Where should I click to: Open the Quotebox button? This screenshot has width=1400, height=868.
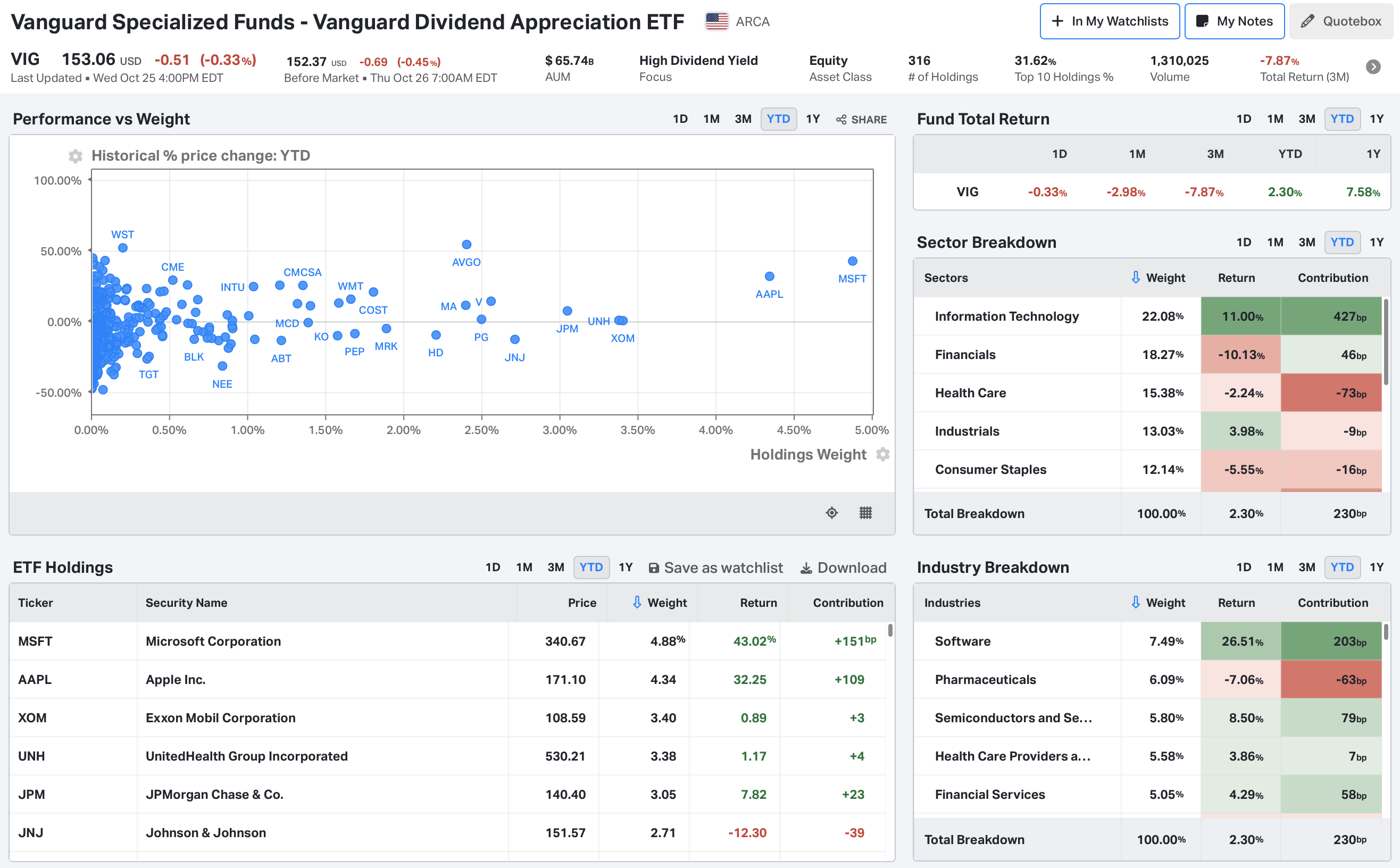[1340, 21]
